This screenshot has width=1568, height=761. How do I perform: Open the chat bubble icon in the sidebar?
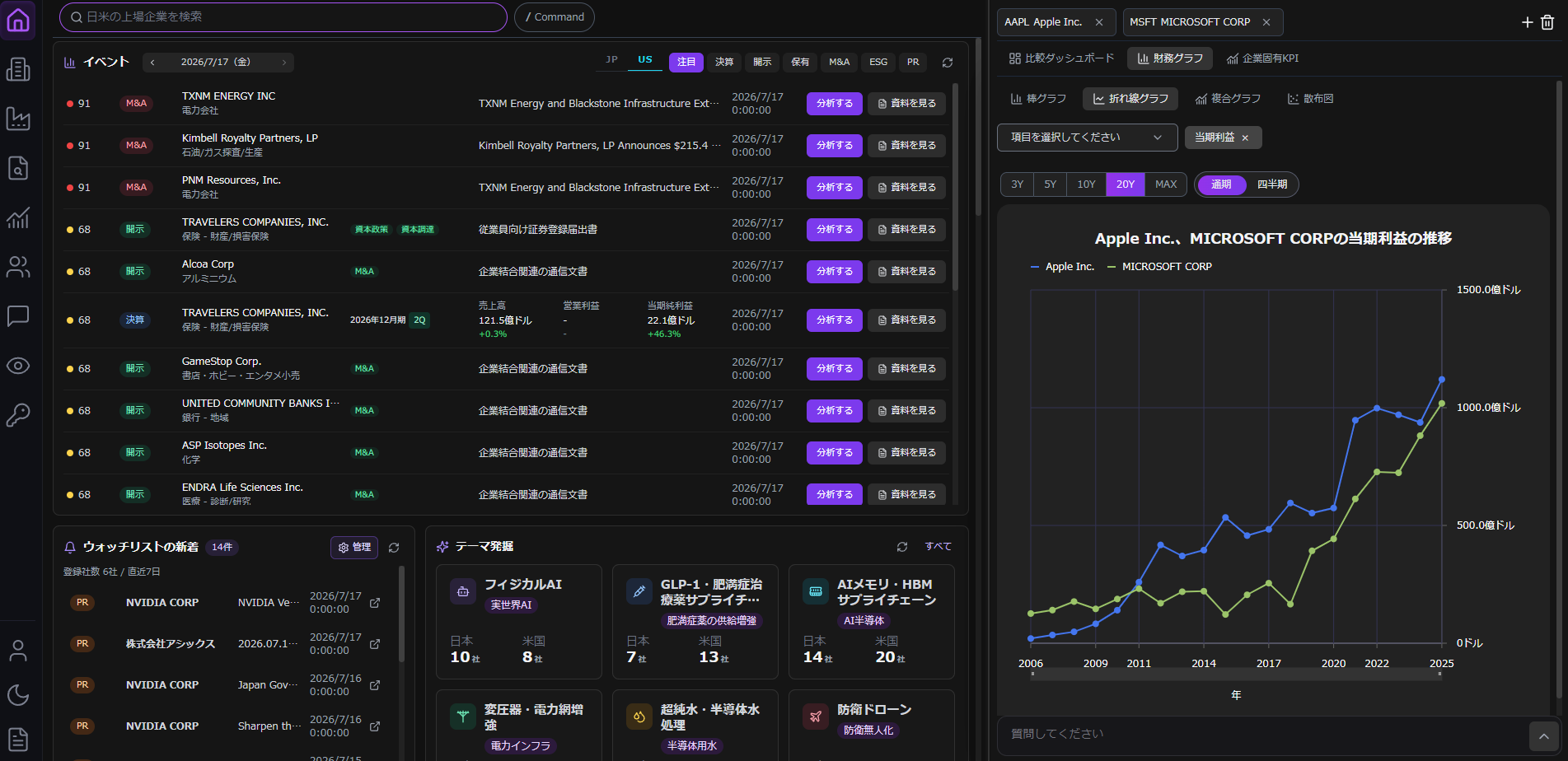coord(18,316)
